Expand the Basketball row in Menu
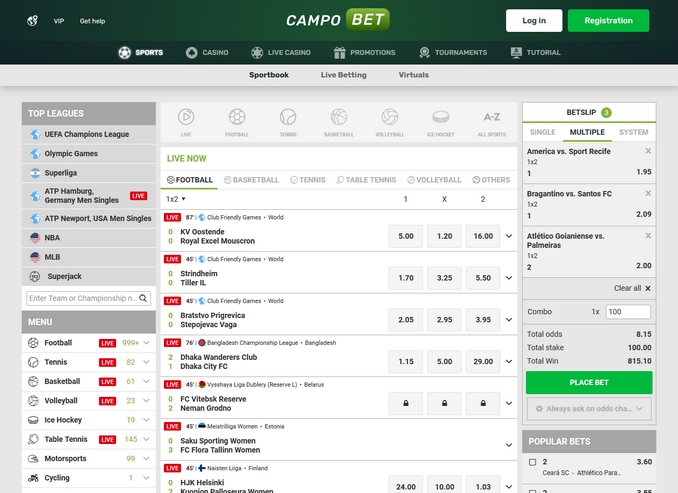 click(147, 381)
